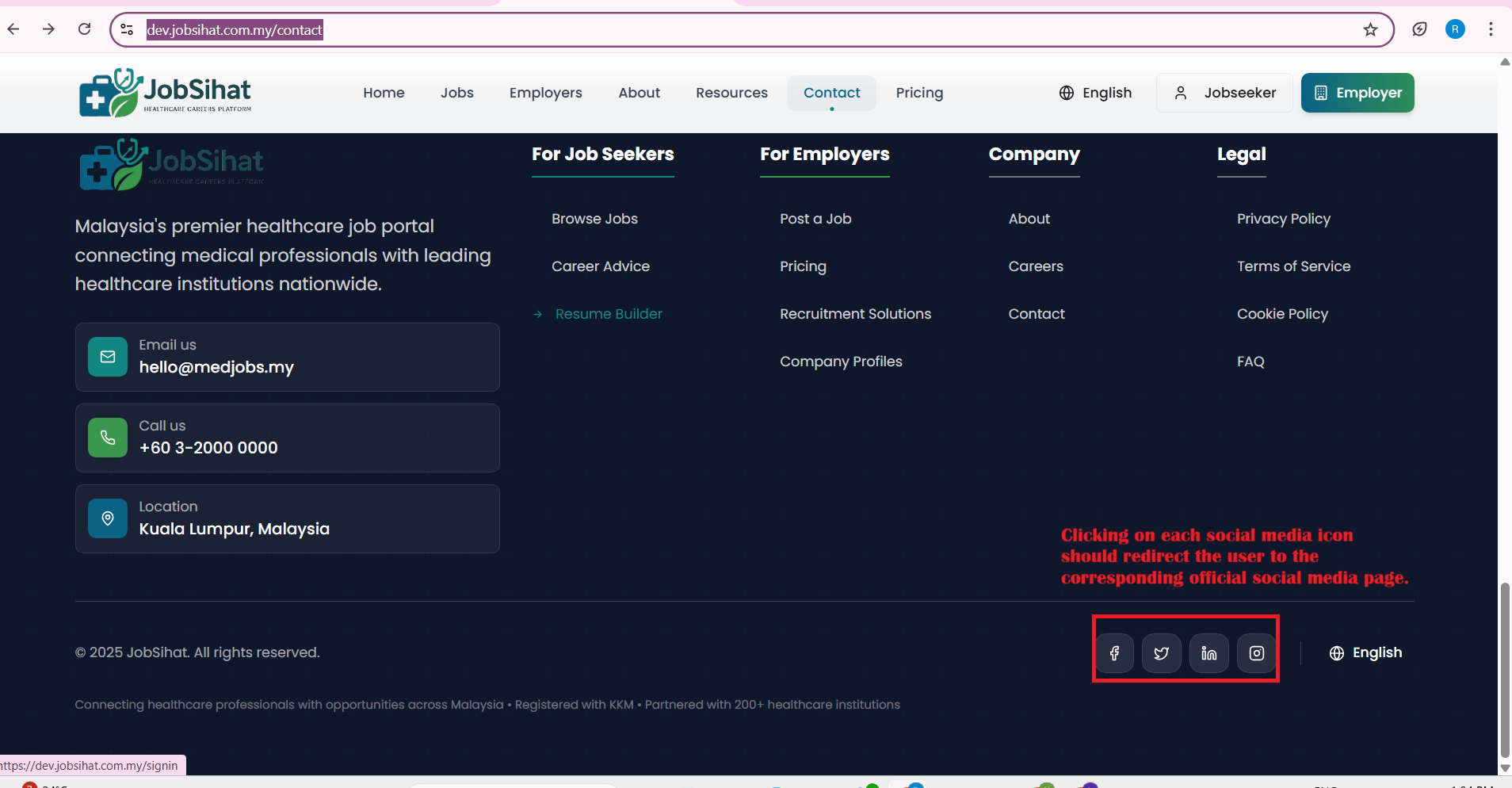1512x788 pixels.
Task: Bookmark this page with star icon
Action: click(x=1370, y=30)
